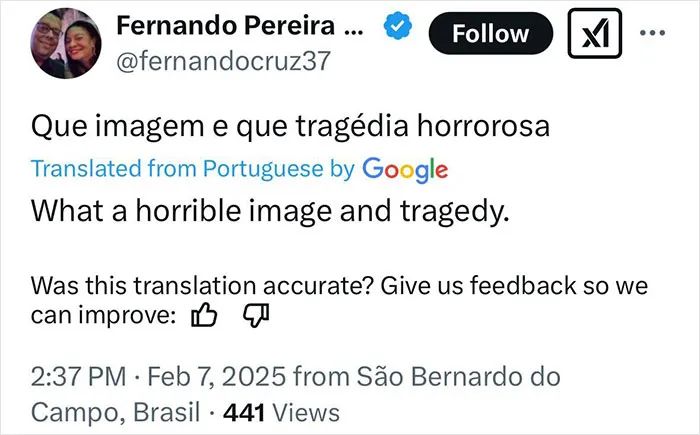Click the Follow button
Viewport: 700px width, 435px height.
pos(491,33)
